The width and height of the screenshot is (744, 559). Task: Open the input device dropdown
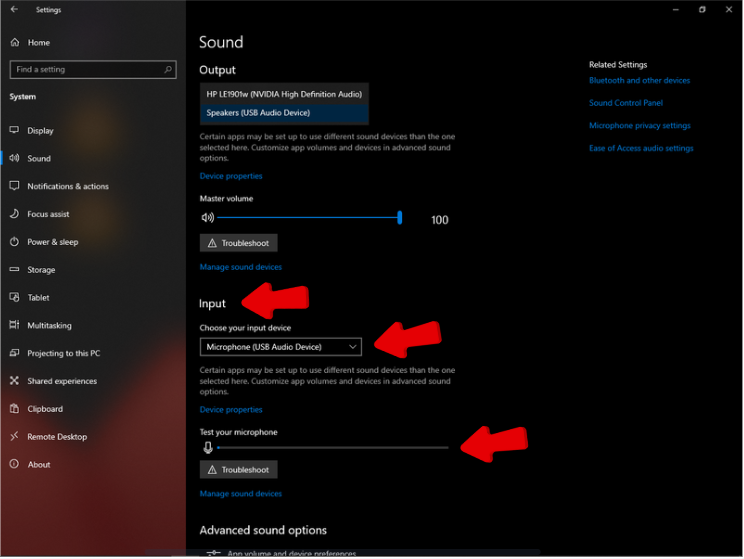click(x=281, y=347)
